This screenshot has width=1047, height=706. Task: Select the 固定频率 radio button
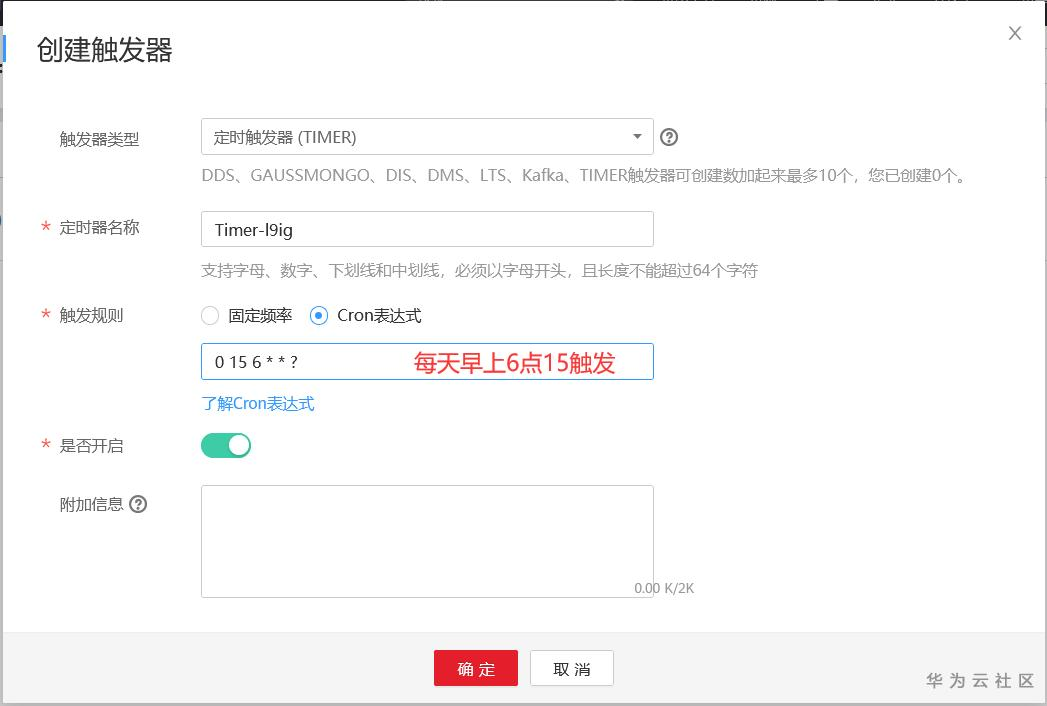(210, 315)
